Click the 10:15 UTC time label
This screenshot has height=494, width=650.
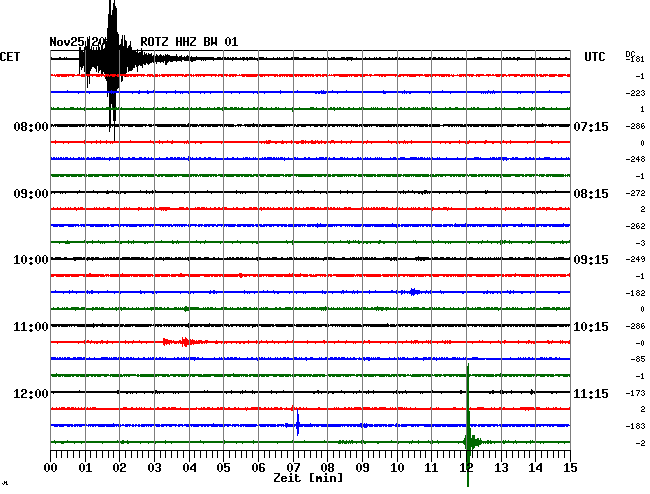pyautogui.click(x=591, y=327)
